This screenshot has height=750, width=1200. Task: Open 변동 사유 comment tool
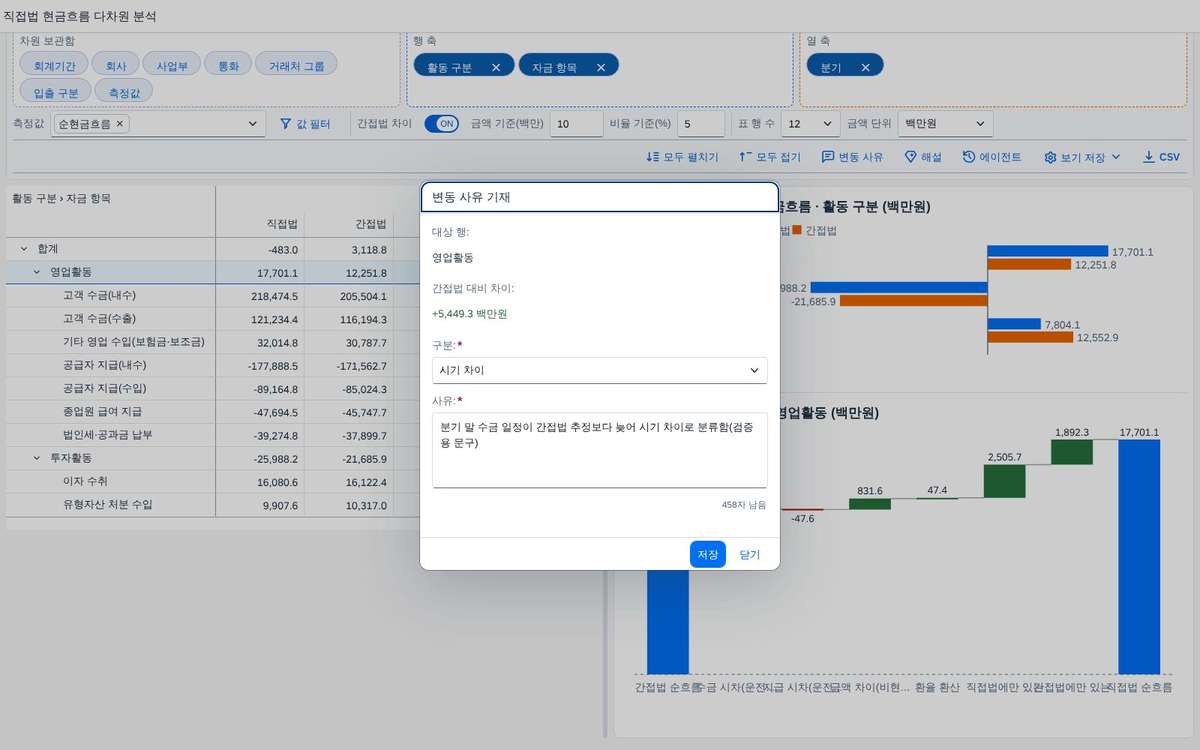click(853, 157)
